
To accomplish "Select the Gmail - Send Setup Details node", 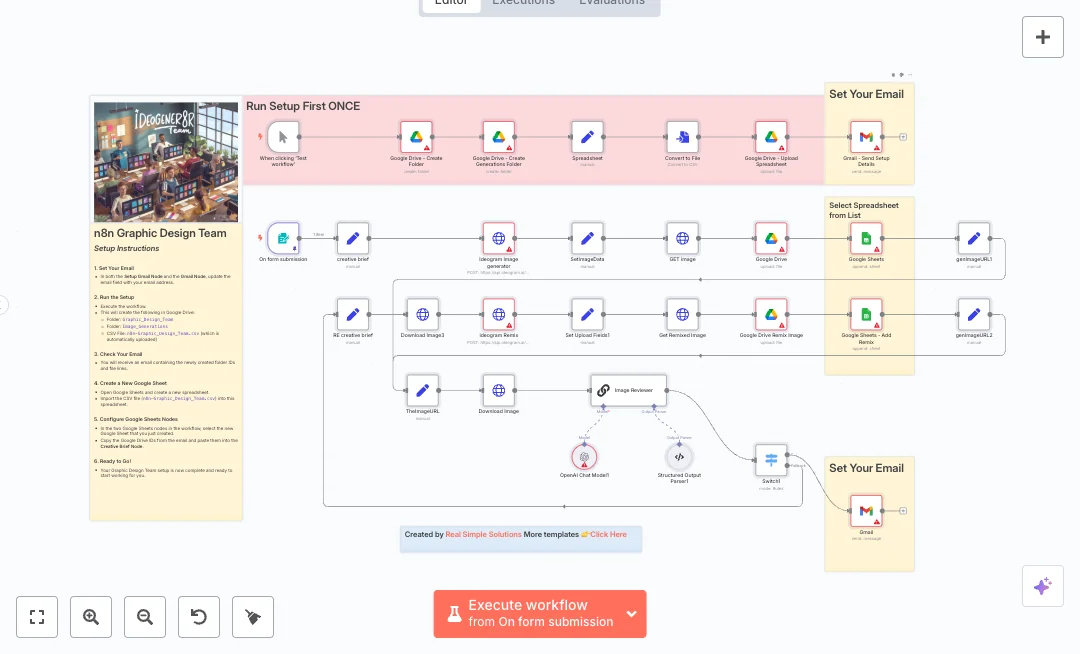I will point(866,137).
